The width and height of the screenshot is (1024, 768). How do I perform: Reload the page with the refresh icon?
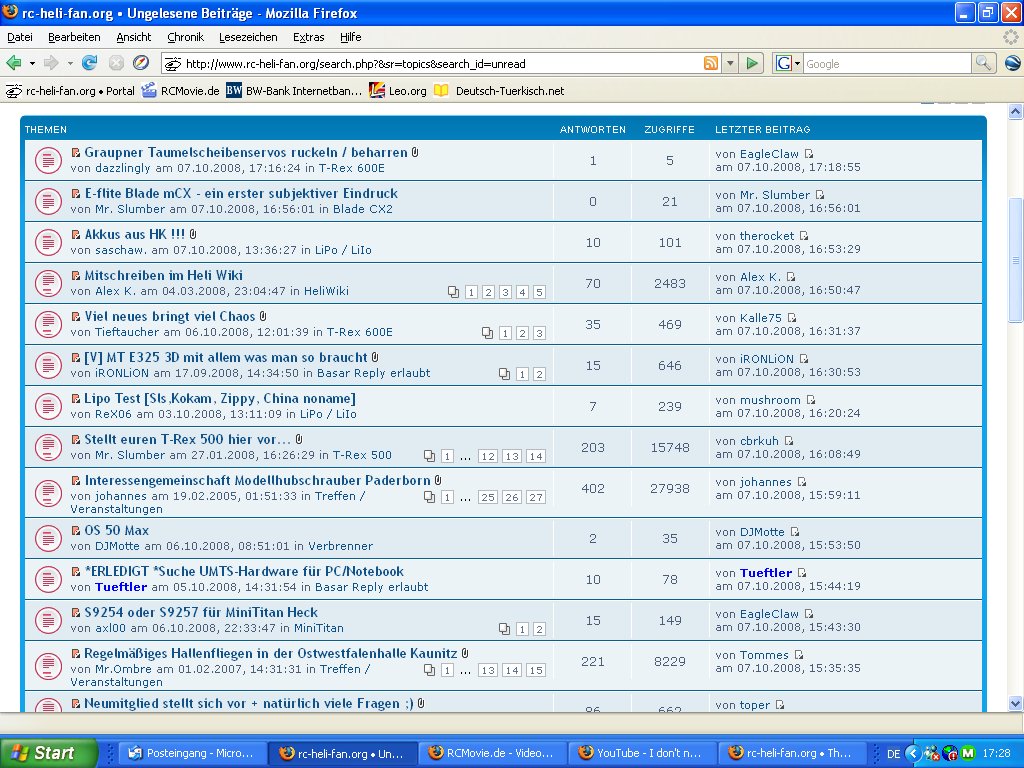tap(89, 63)
